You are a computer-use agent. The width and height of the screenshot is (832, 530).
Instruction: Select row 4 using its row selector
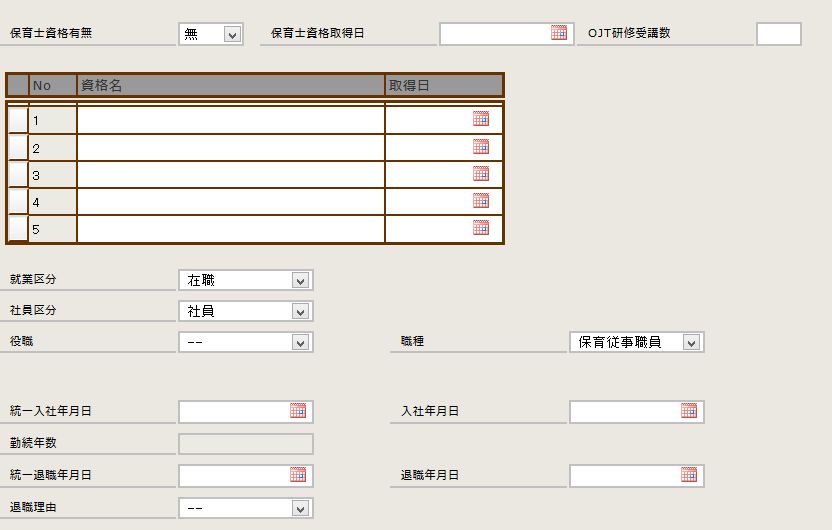pos(17,201)
